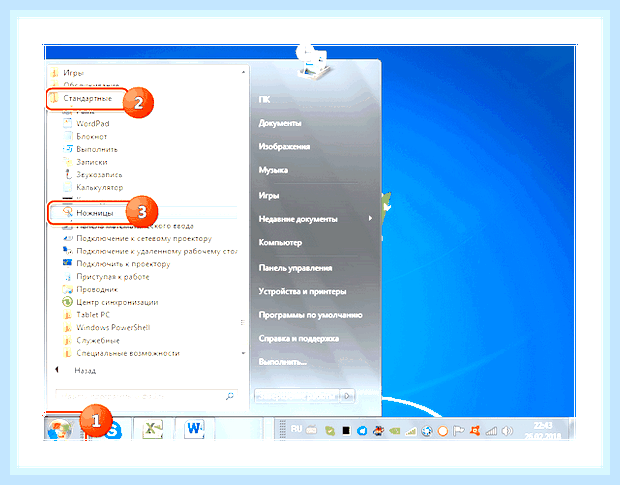Click the Выполнить run icon in the list
Screen dimensions: 620x485
(68, 149)
